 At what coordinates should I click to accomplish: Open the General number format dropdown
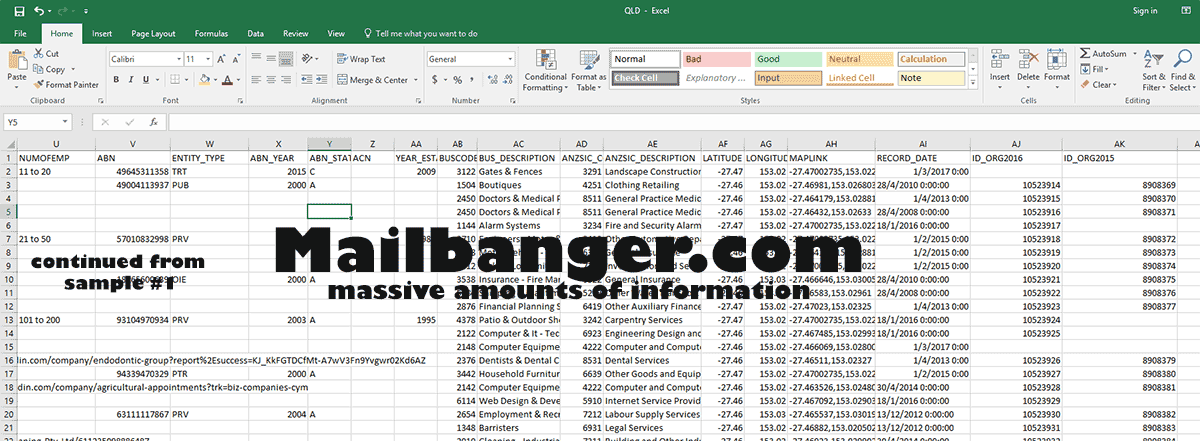[x=510, y=59]
